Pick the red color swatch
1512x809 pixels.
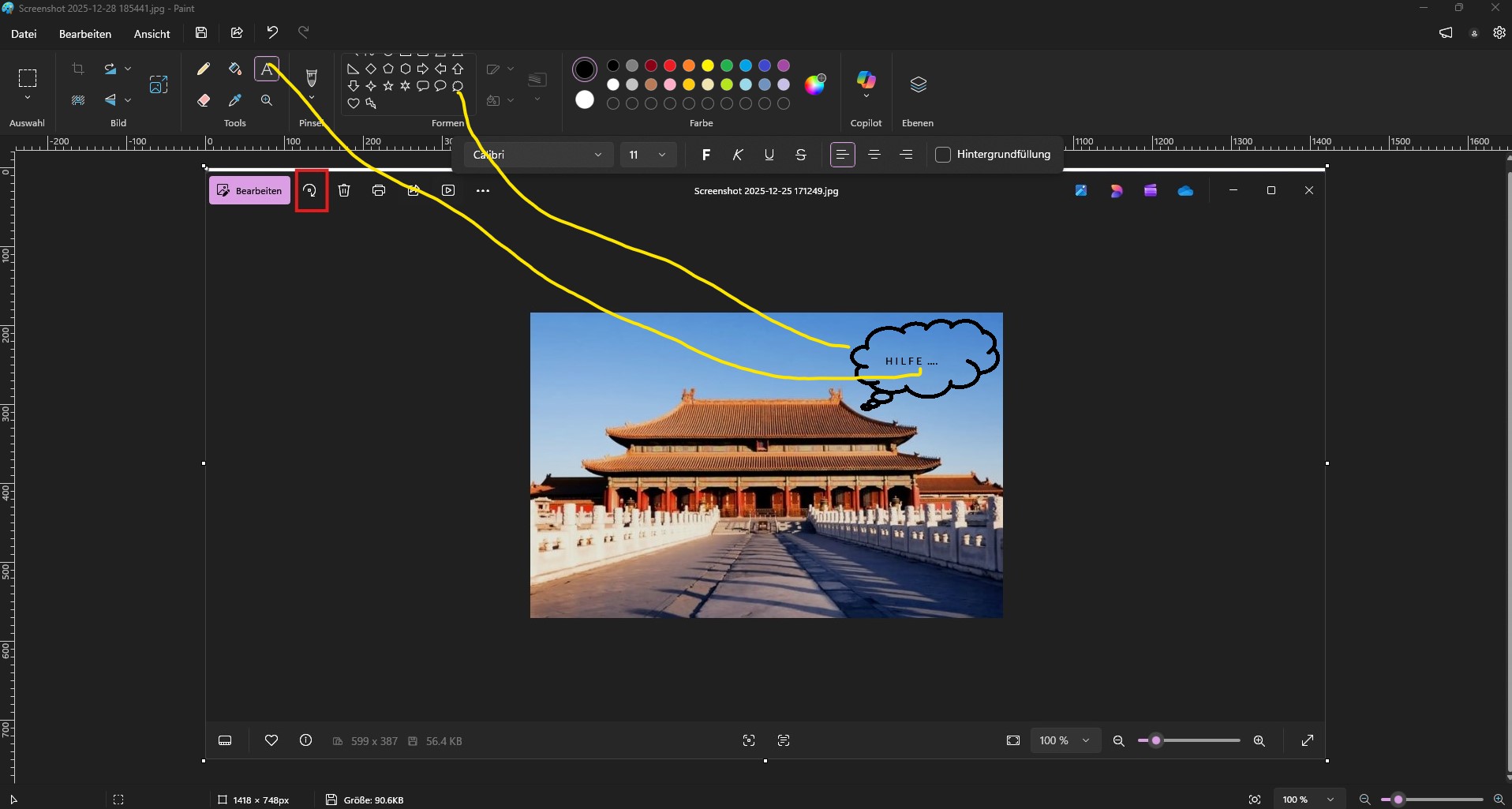(x=670, y=66)
